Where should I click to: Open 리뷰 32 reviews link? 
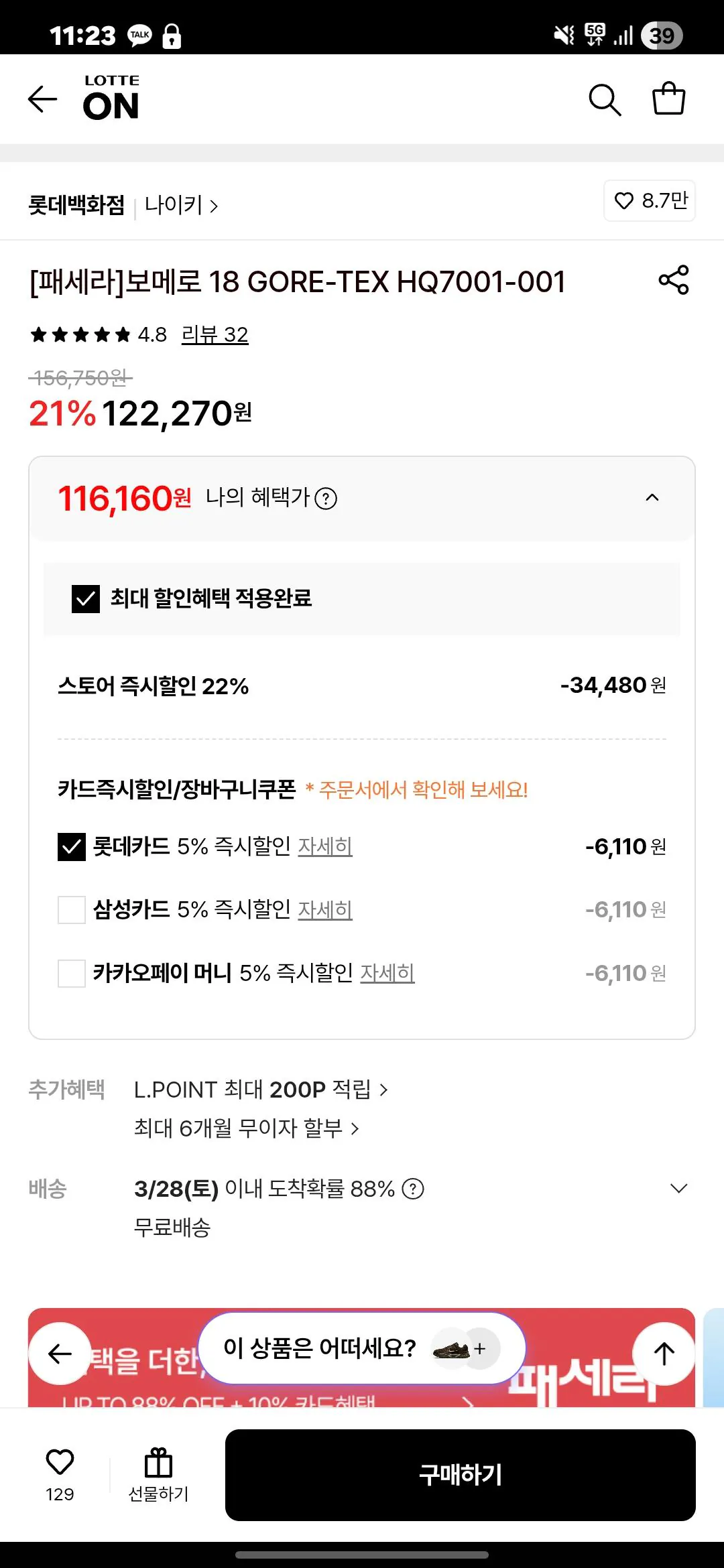point(215,334)
